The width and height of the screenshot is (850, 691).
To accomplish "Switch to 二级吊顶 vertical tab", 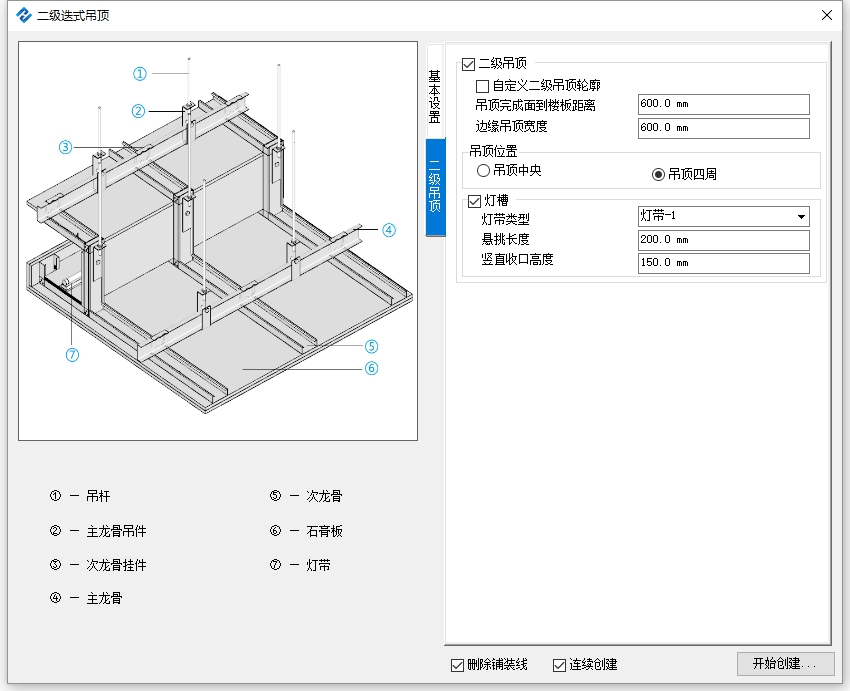I will pos(435,186).
